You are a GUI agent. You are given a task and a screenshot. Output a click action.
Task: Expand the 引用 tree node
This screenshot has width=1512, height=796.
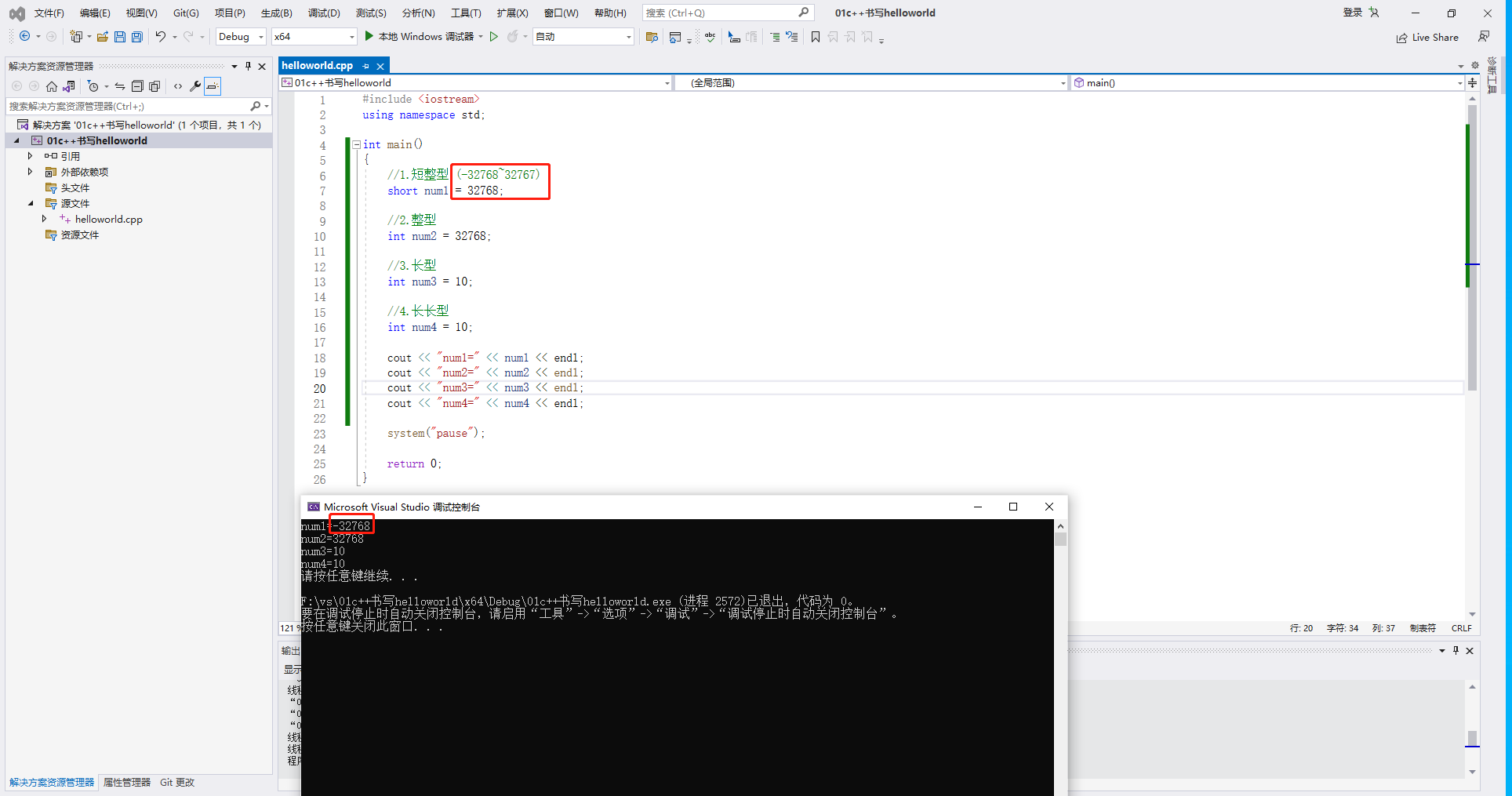(31, 156)
